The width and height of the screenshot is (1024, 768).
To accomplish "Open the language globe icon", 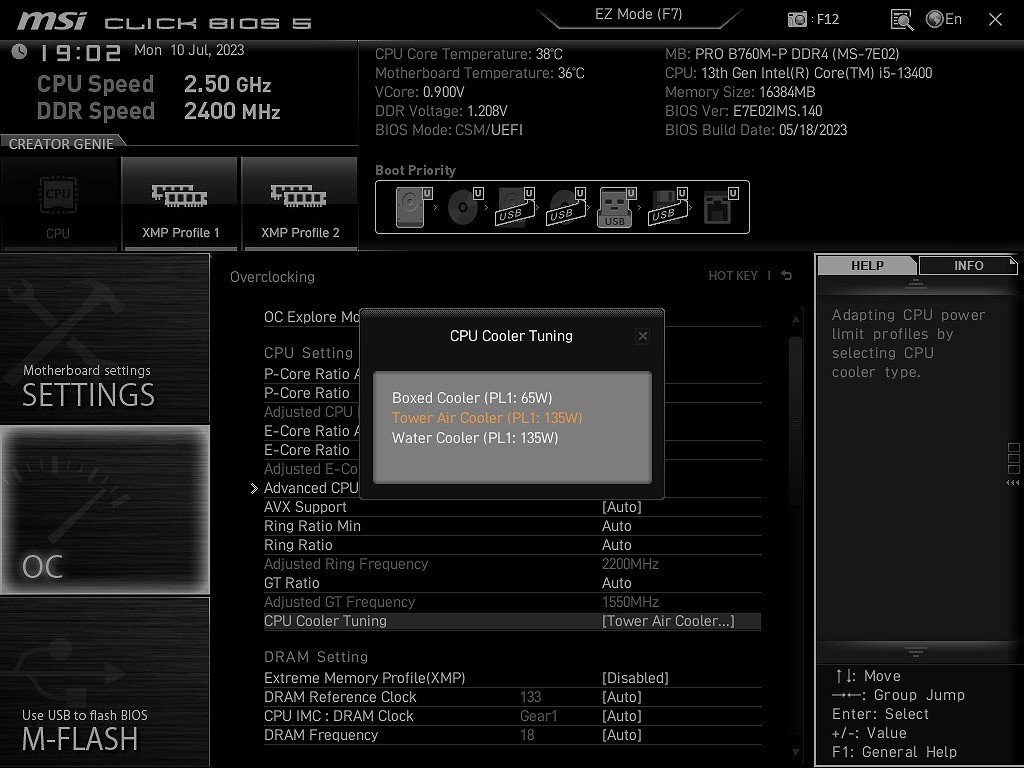I will click(935, 19).
